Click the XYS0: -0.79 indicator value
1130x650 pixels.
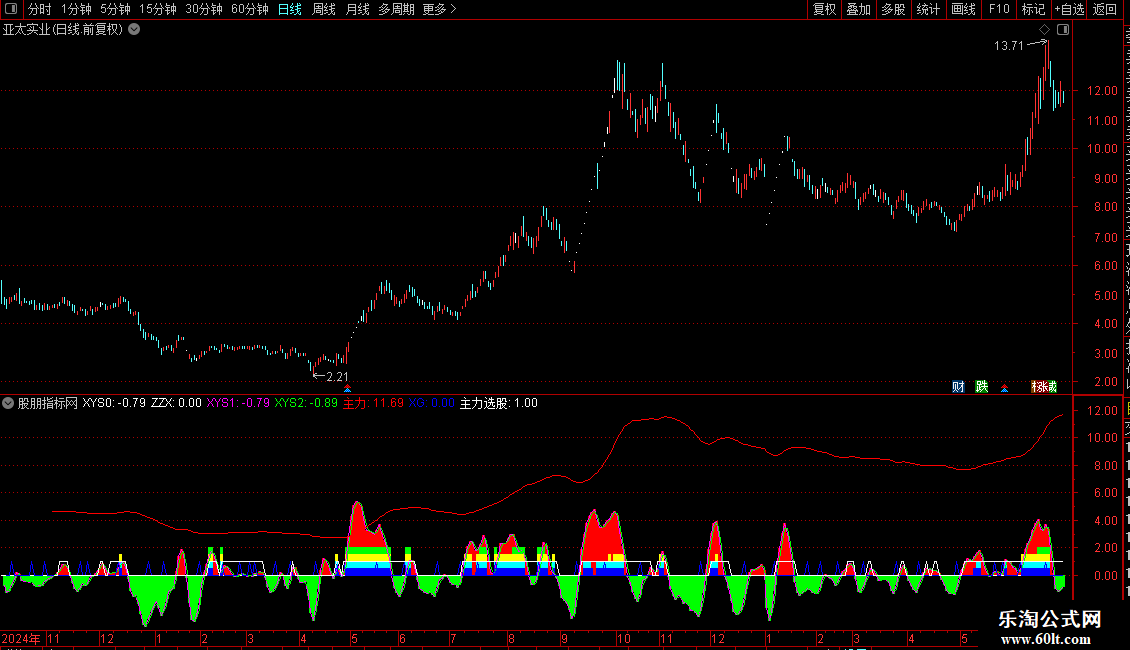(x=114, y=404)
